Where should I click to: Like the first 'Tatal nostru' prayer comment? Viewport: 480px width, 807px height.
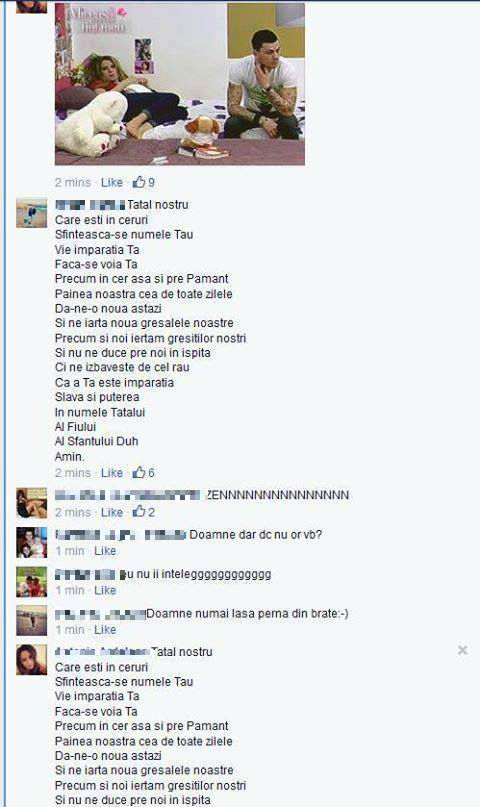click(112, 473)
